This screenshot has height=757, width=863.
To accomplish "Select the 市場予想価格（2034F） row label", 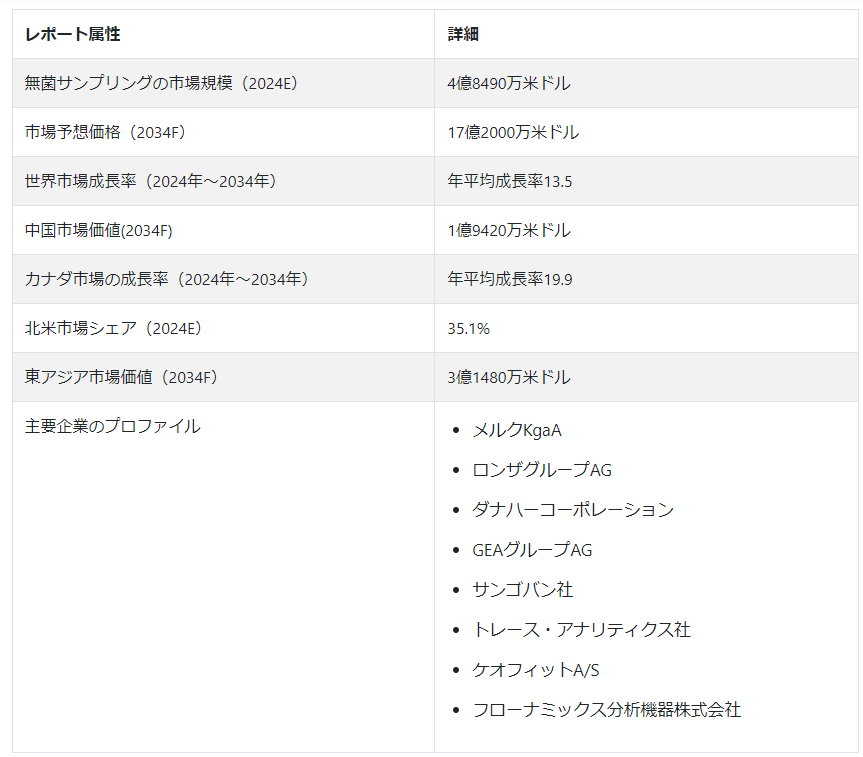I will click(106, 132).
